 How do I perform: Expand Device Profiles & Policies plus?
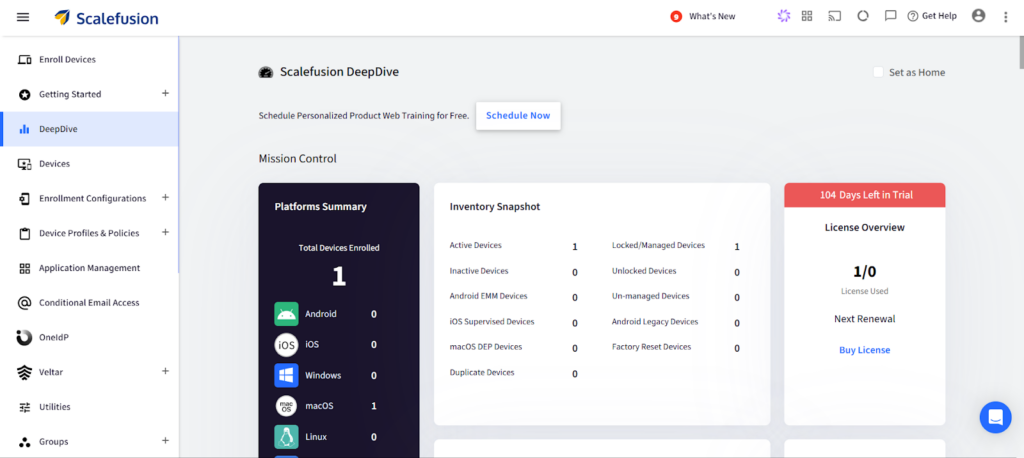tap(165, 232)
